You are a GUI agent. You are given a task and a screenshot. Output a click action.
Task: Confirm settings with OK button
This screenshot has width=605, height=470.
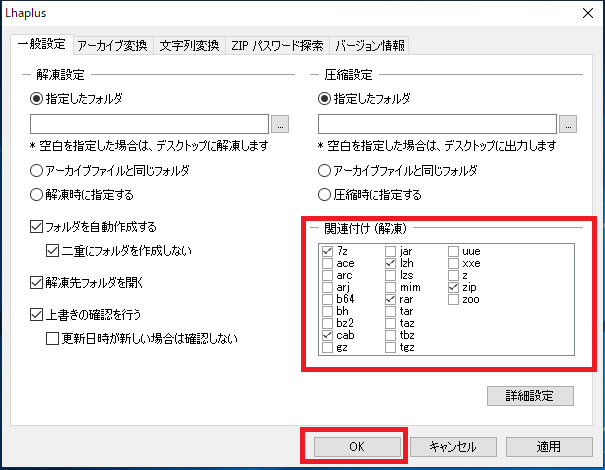click(357, 447)
